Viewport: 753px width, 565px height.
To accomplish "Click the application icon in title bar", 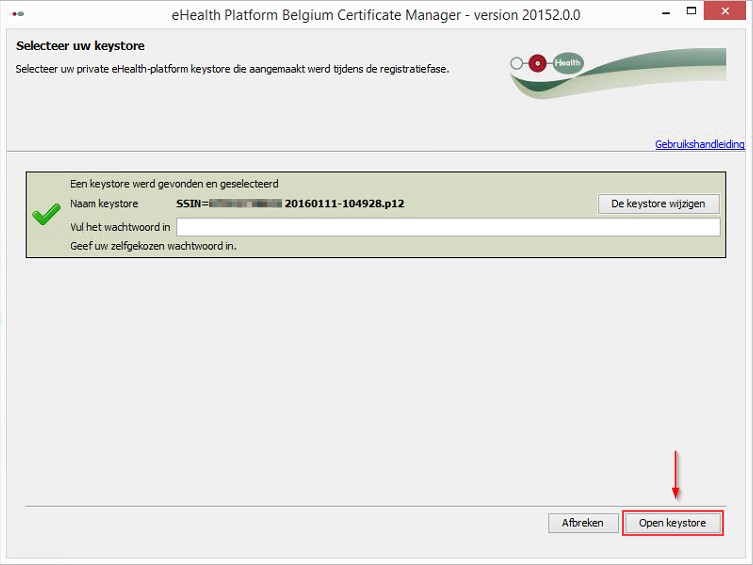I will [18, 14].
